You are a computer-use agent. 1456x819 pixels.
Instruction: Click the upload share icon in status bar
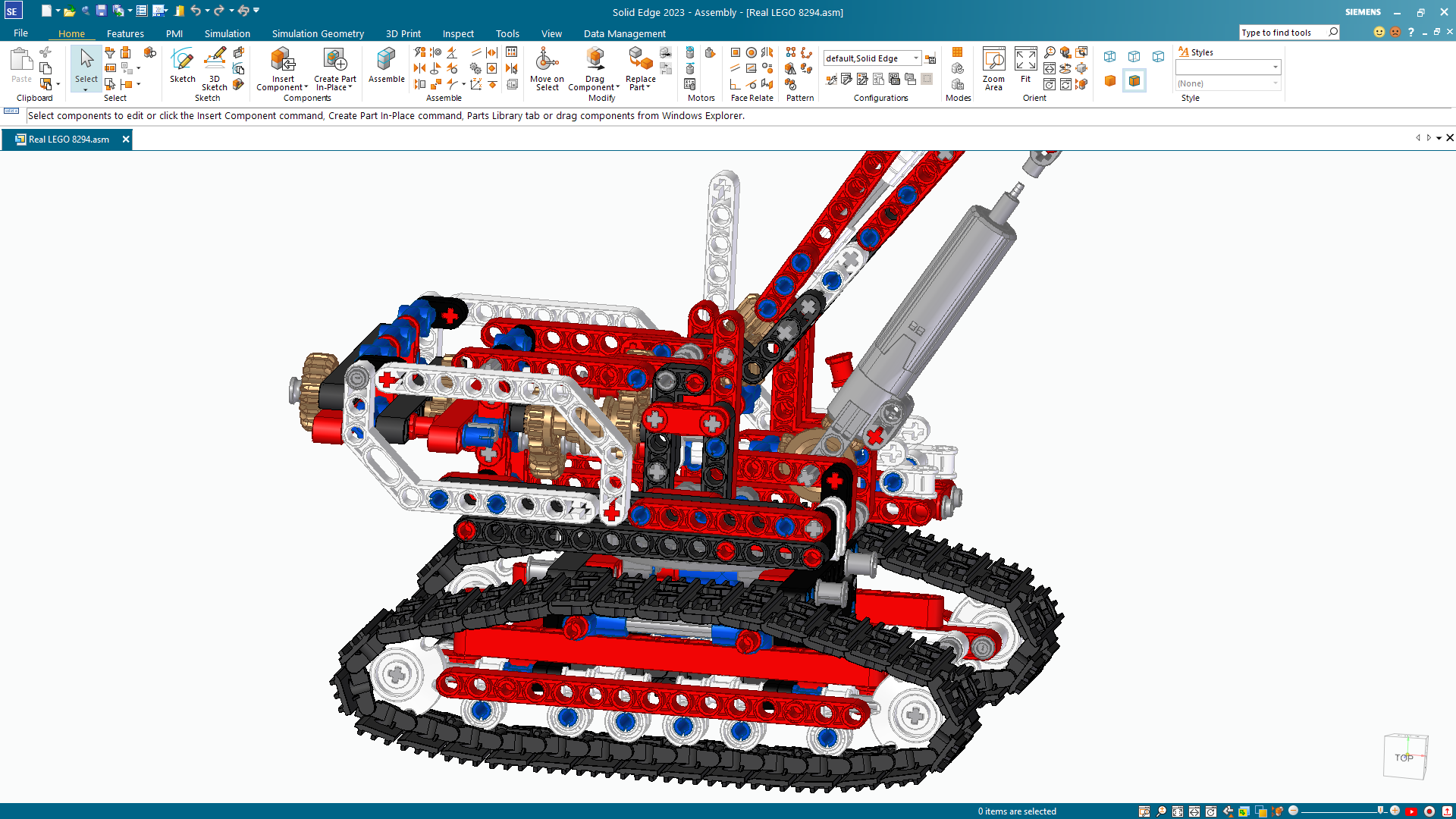[1447, 811]
